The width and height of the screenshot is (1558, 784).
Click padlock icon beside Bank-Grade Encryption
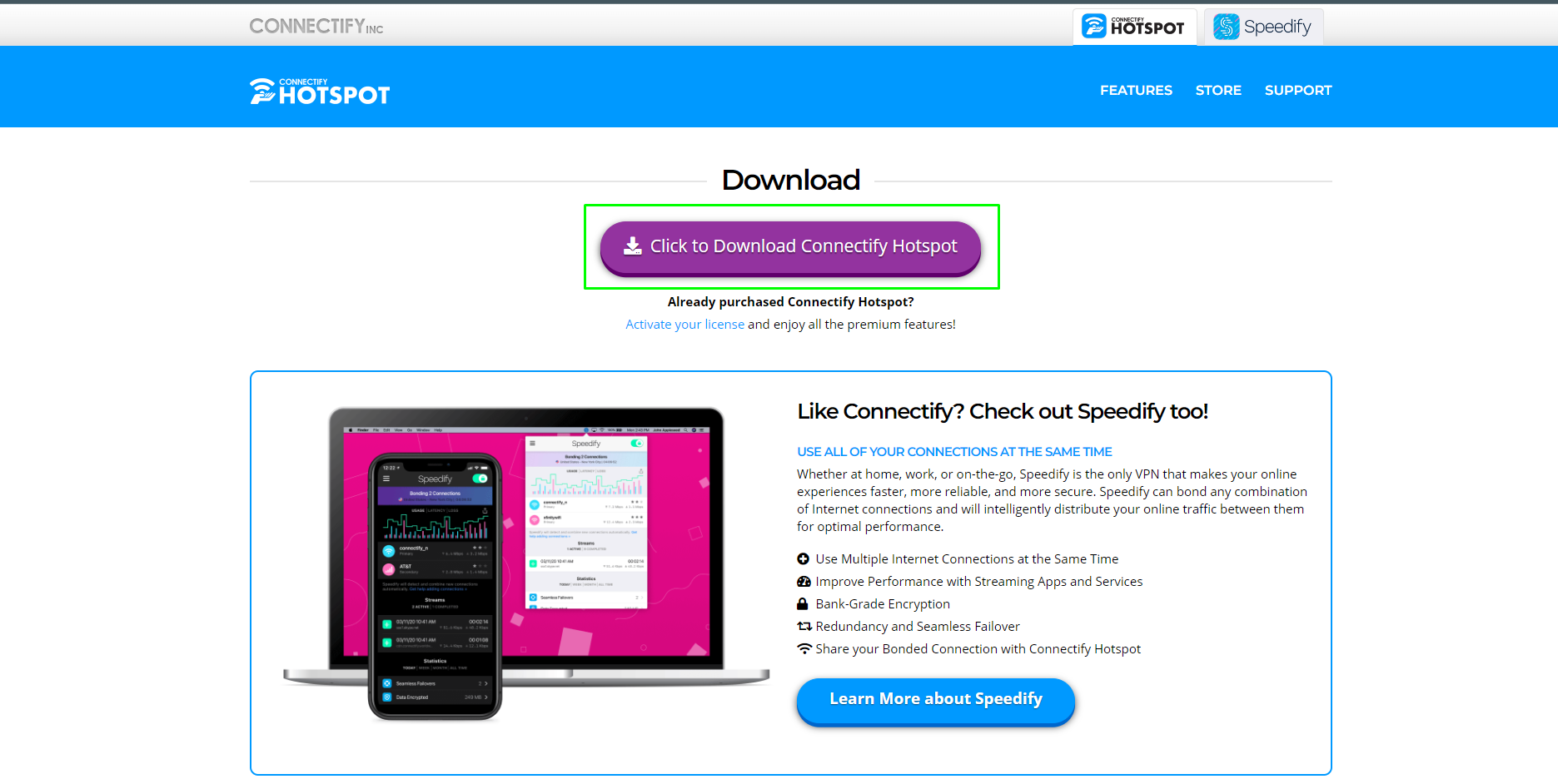click(x=803, y=604)
